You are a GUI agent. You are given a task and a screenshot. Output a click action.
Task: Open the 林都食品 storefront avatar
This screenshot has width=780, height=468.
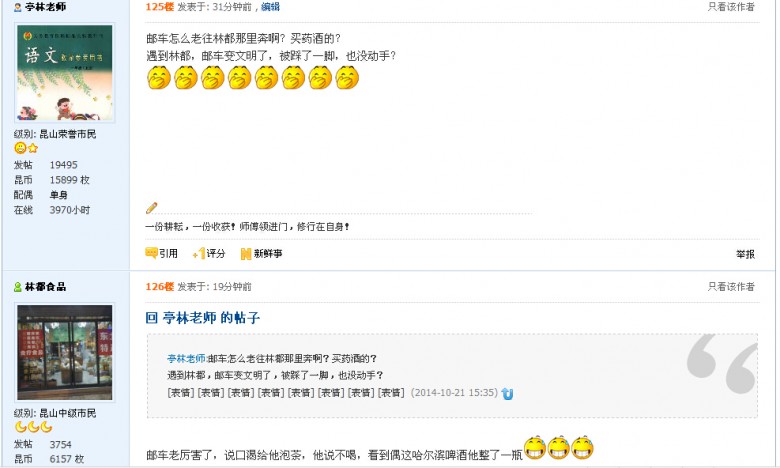click(65, 352)
